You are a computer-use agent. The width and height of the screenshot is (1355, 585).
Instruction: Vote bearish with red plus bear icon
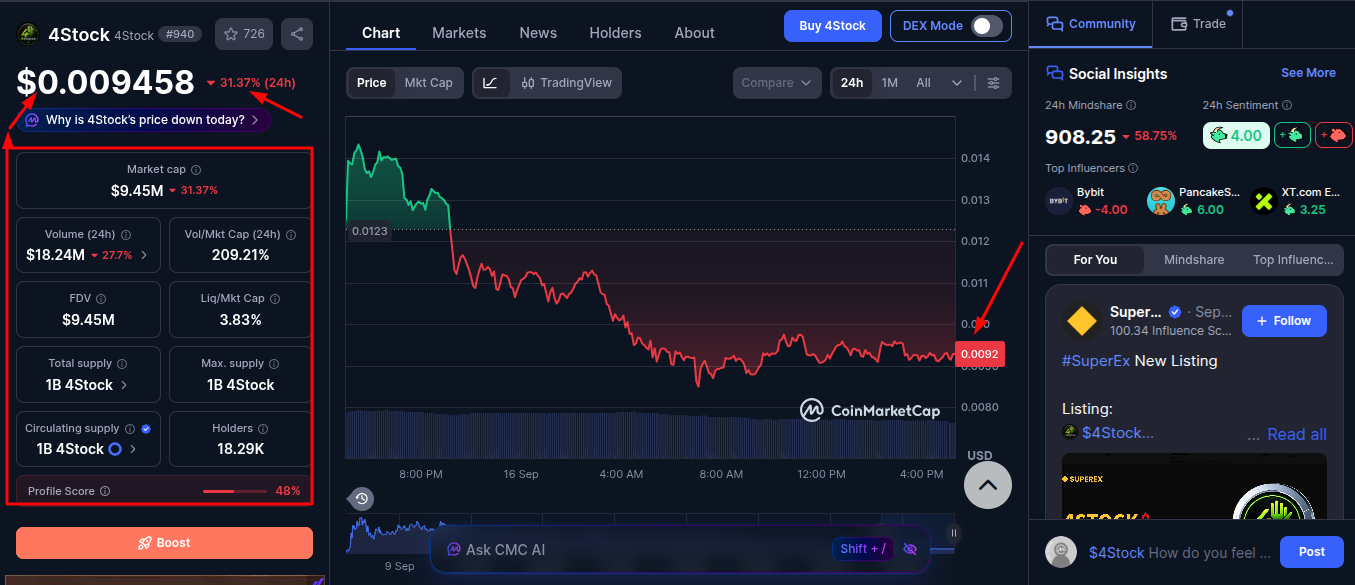click(1333, 135)
